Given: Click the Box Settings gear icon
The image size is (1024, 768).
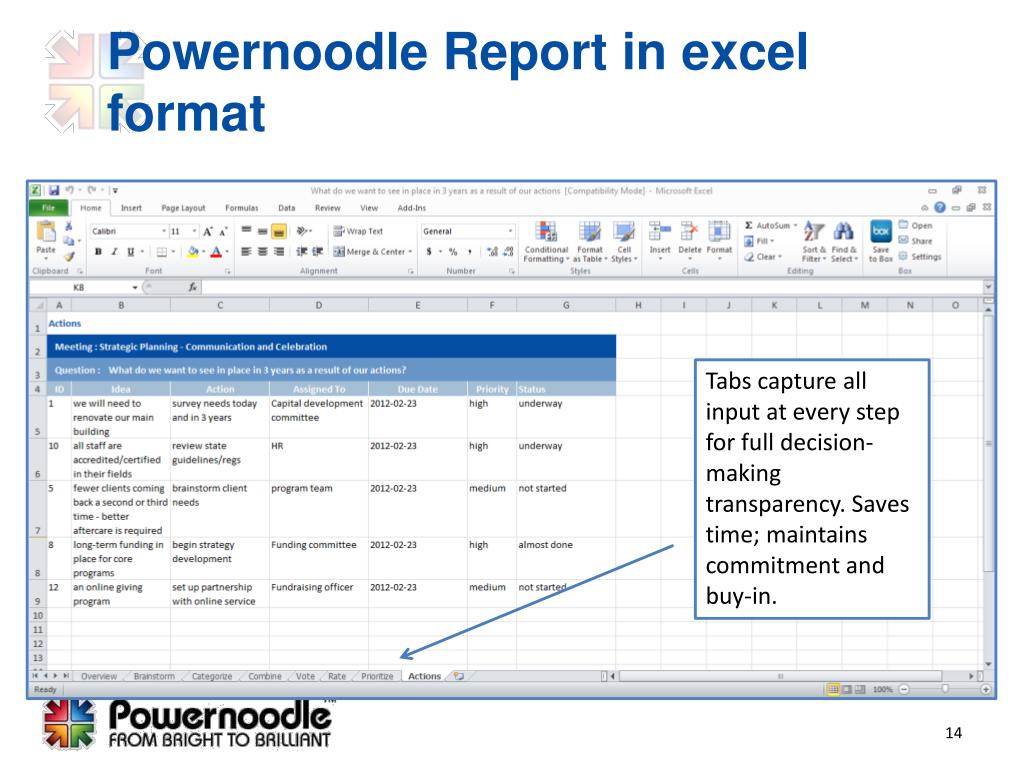Looking at the screenshot, I should pos(903,257).
